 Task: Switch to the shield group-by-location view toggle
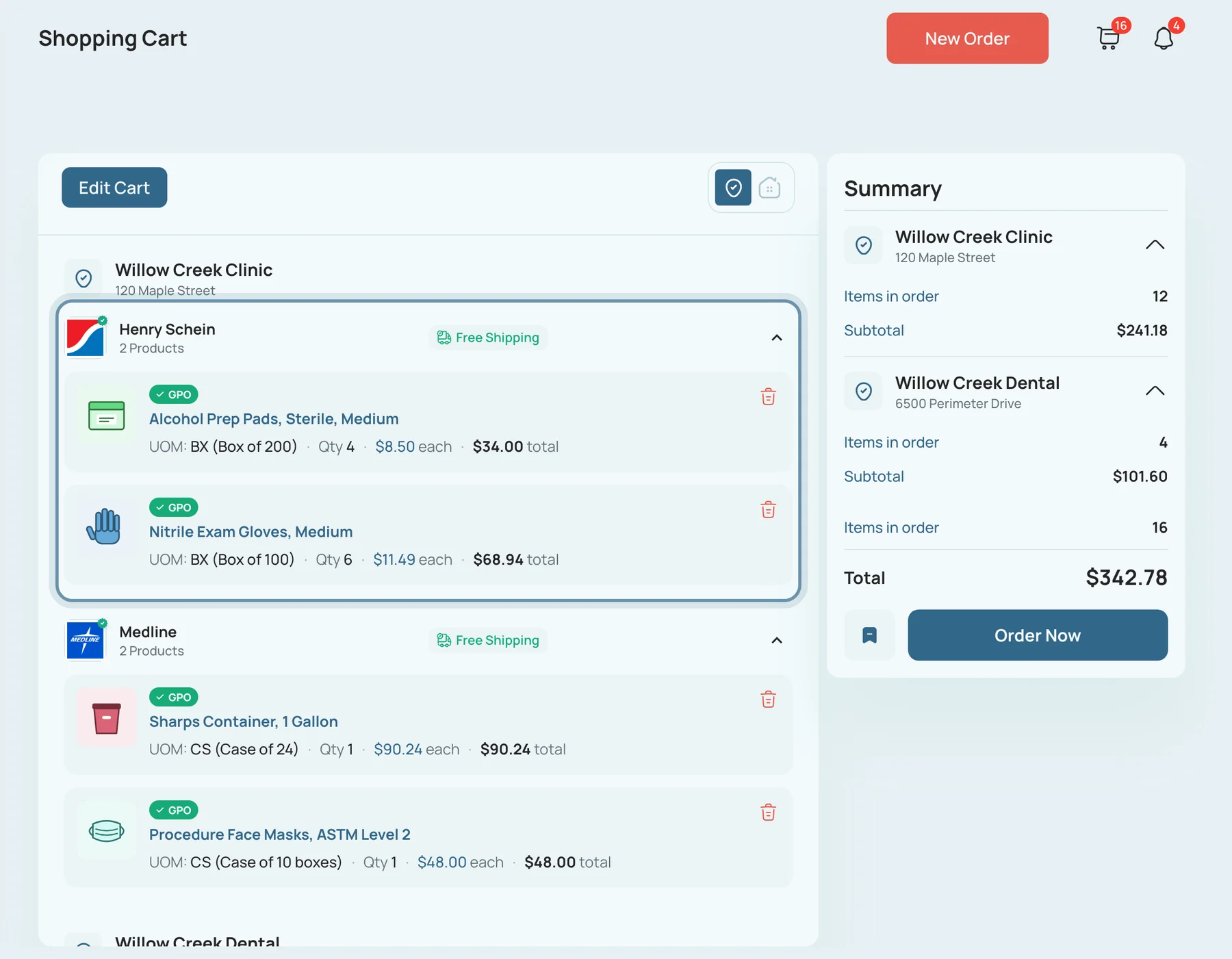pyautogui.click(x=733, y=188)
